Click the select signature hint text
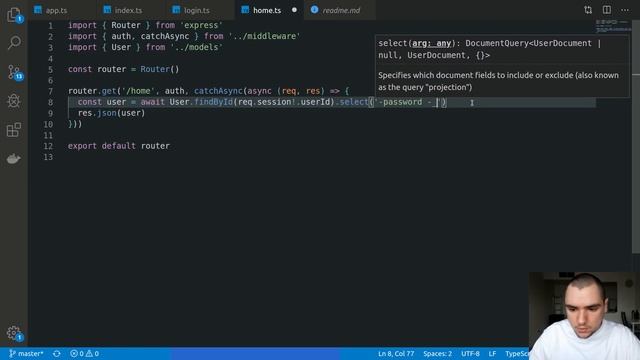 point(489,49)
